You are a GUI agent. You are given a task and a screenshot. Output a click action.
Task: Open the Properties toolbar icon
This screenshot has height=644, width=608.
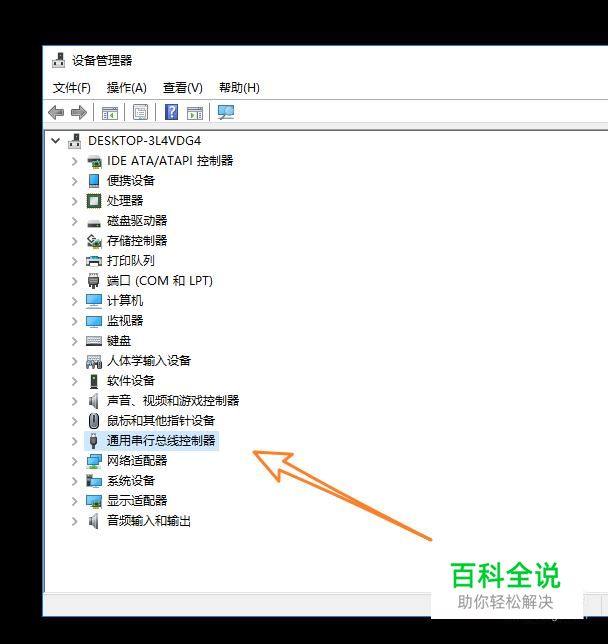point(140,112)
